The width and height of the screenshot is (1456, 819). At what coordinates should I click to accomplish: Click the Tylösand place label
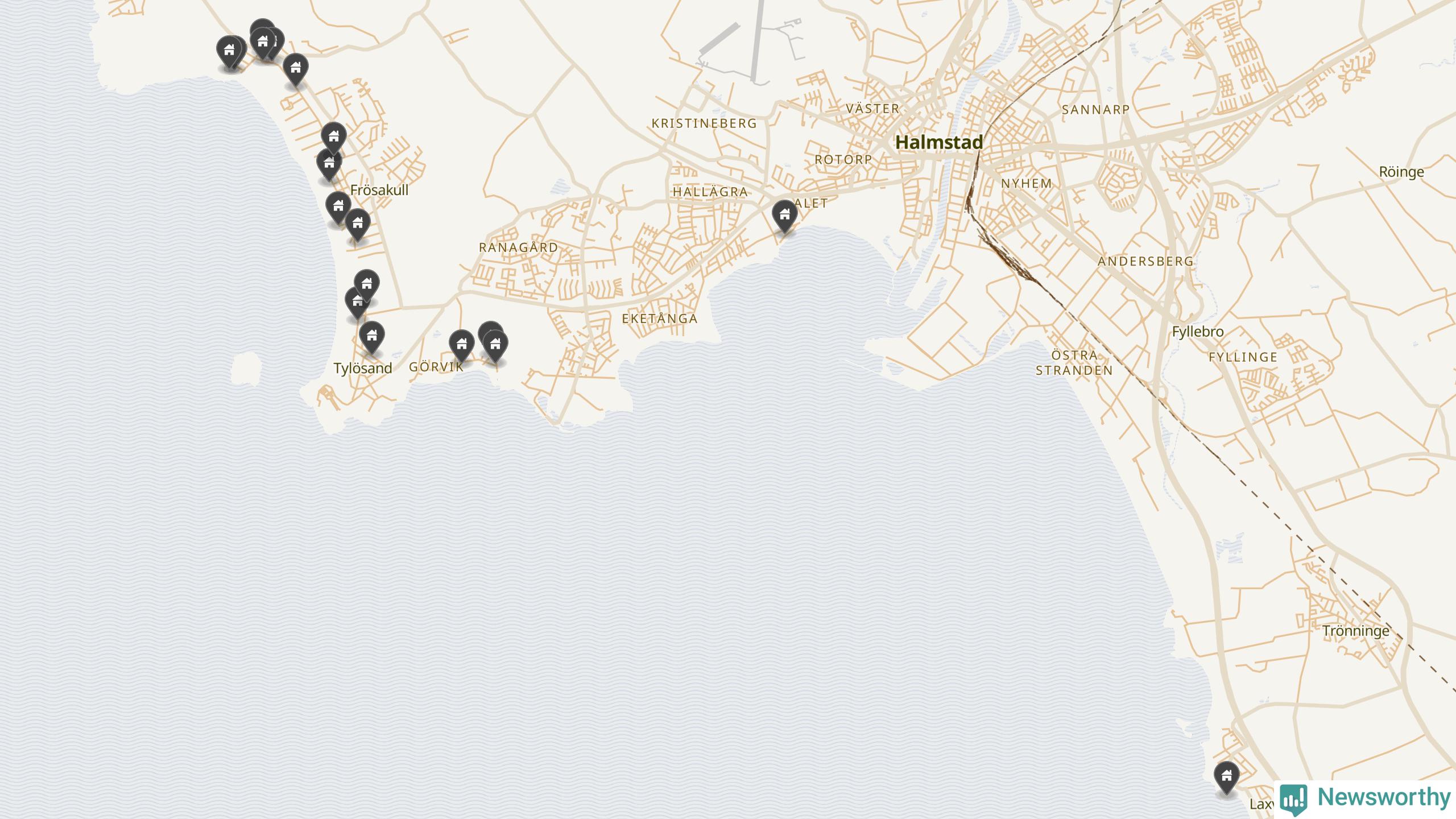363,368
